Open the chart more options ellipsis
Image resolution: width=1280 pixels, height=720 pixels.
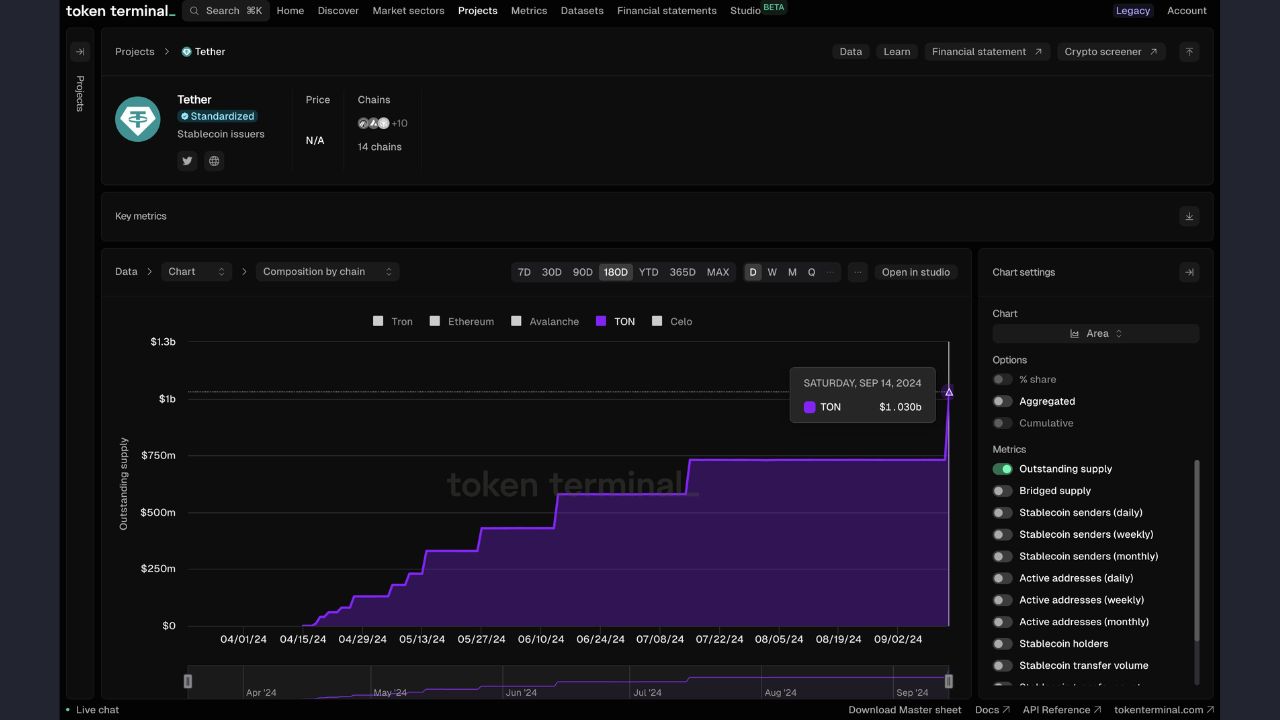click(x=858, y=272)
